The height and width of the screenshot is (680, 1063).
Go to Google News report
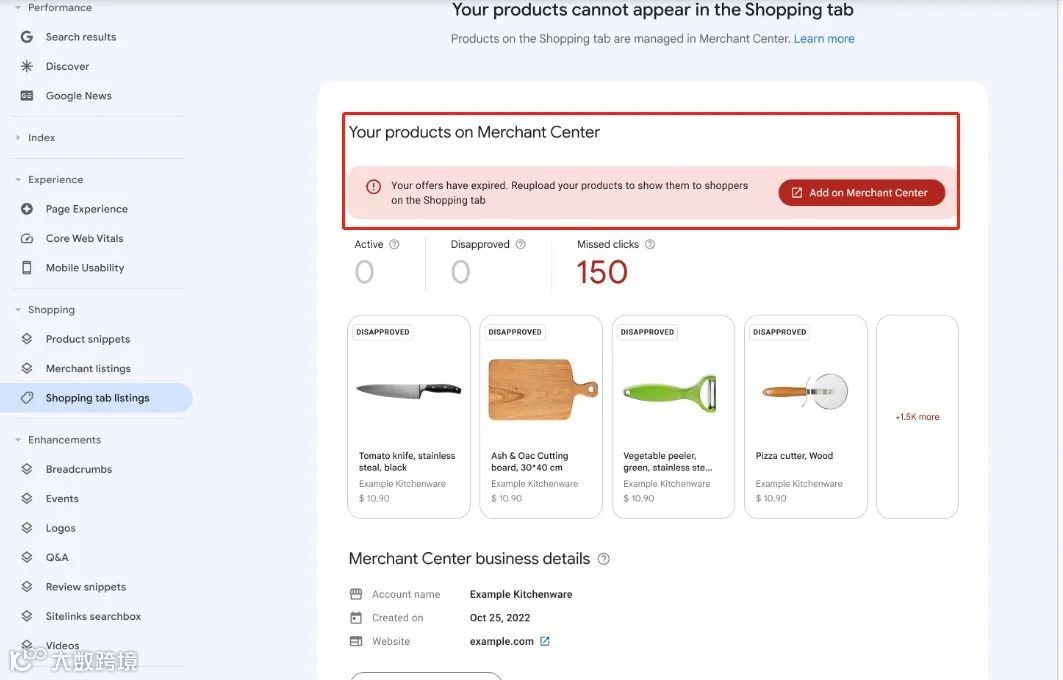pyautogui.click(x=79, y=96)
